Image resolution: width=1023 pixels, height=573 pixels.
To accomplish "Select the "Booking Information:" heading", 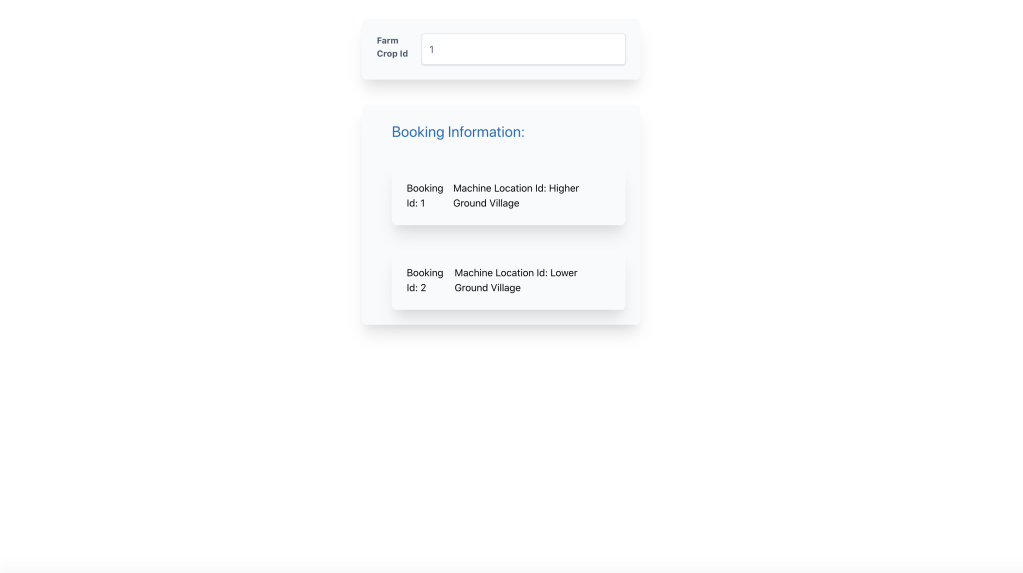I will pos(457,132).
